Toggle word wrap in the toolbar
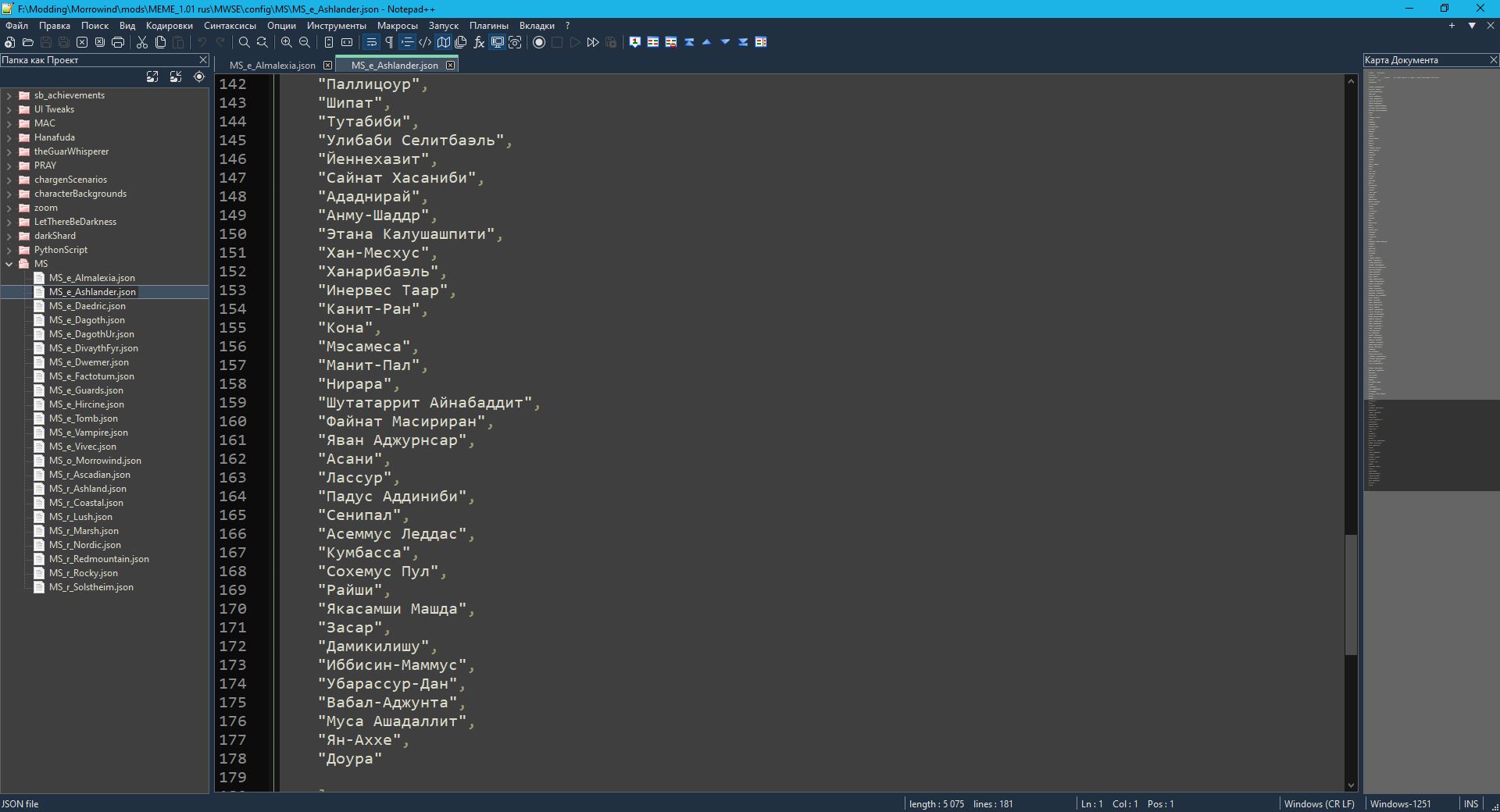Viewport: 1500px width, 812px height. tap(371, 42)
